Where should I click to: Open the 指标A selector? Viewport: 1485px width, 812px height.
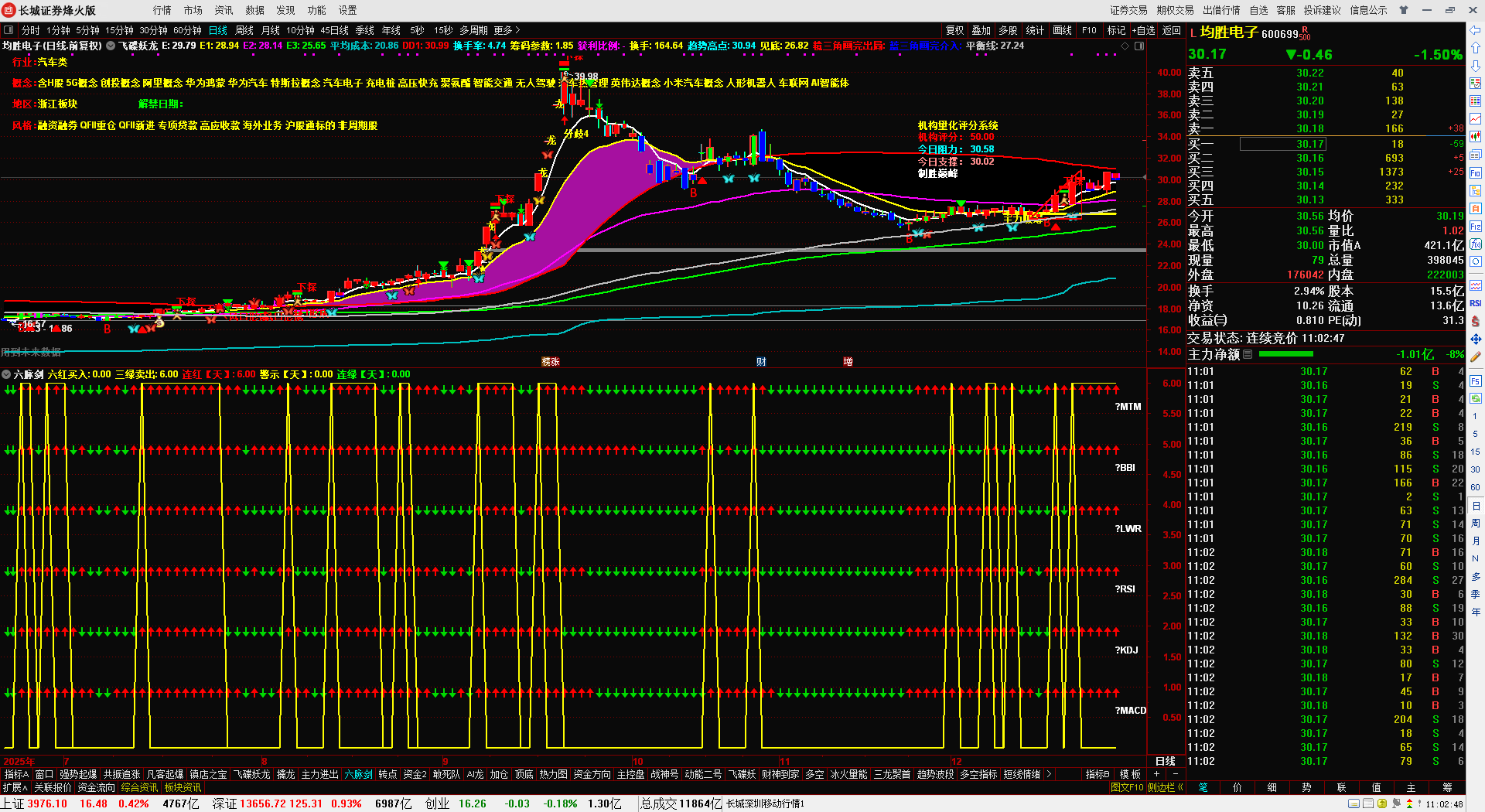point(15,774)
